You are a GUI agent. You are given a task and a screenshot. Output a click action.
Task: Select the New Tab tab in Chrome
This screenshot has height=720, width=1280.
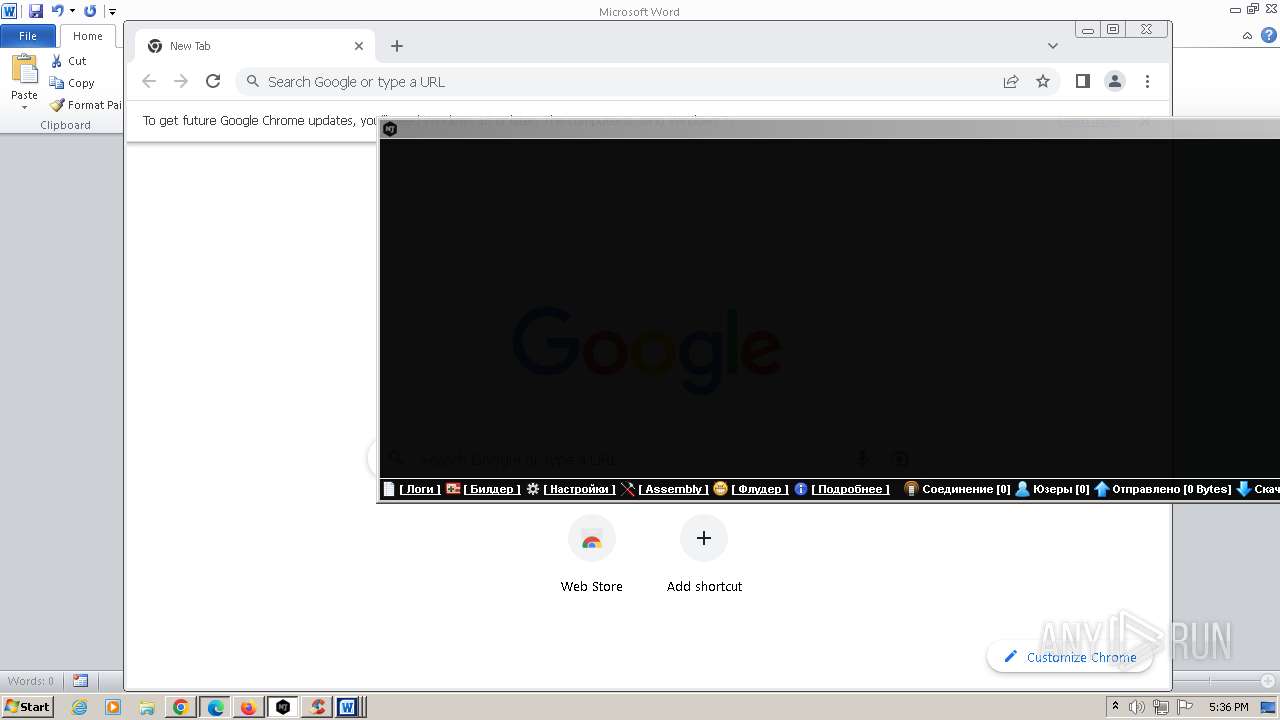(x=255, y=46)
